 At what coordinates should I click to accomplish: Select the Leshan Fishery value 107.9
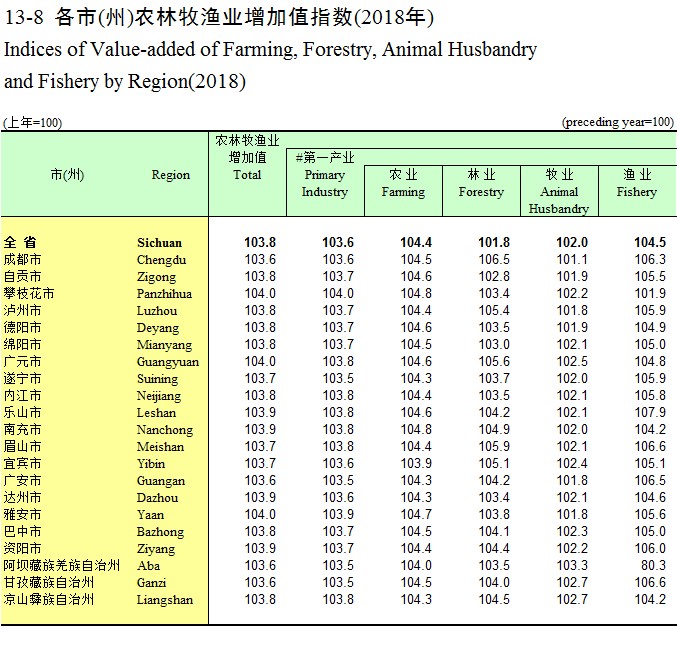(650, 412)
